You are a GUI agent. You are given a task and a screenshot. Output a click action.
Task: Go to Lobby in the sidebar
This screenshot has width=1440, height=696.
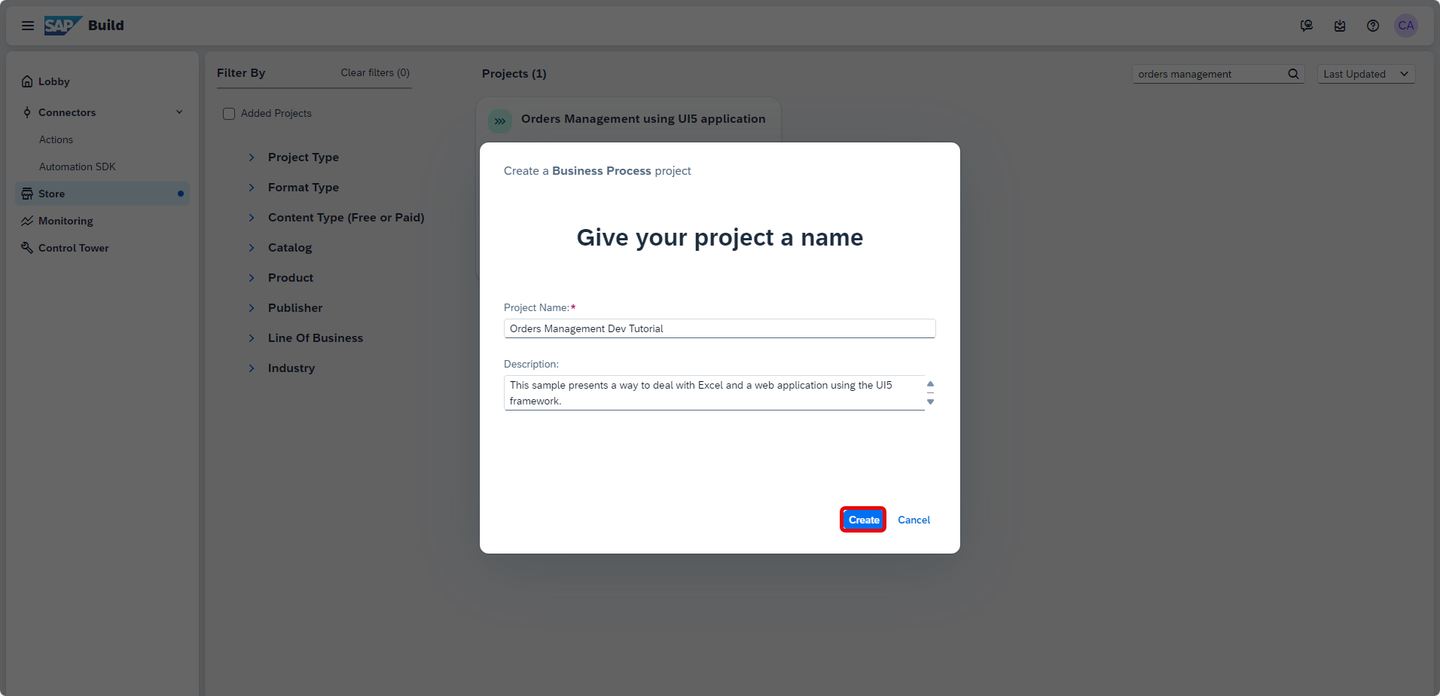[54, 82]
